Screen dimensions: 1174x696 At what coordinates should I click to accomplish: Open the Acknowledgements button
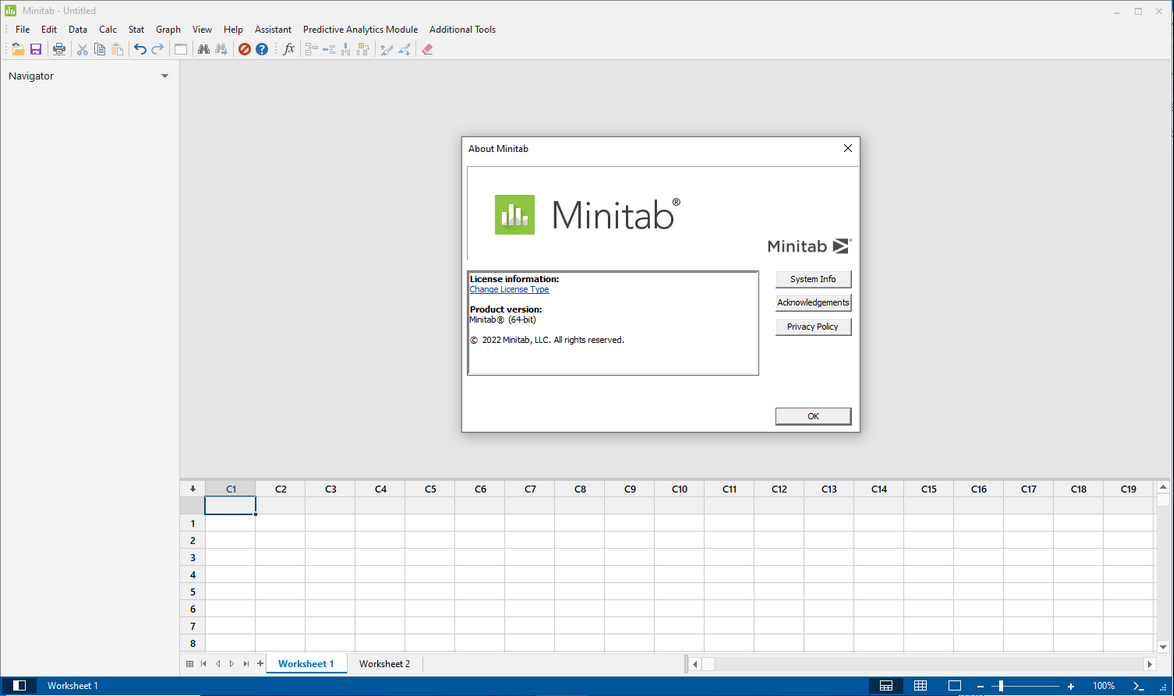[x=813, y=302]
